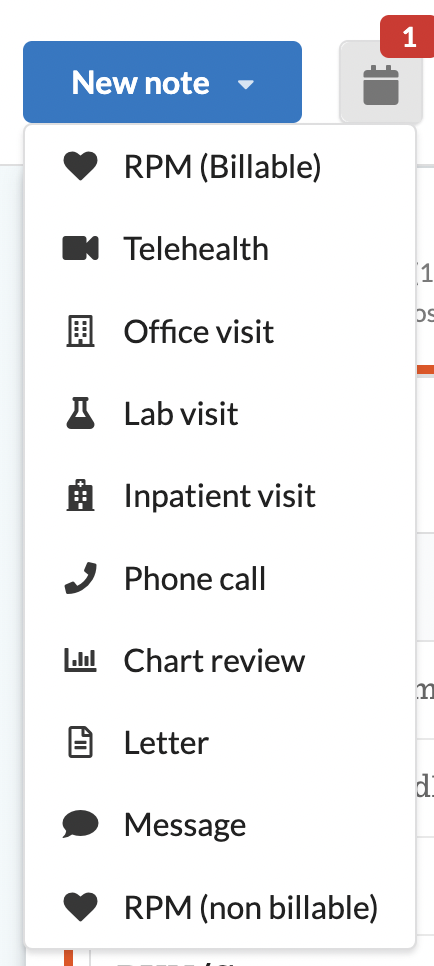Click the phone handset icon
The width and height of the screenshot is (434, 966).
click(x=80, y=578)
